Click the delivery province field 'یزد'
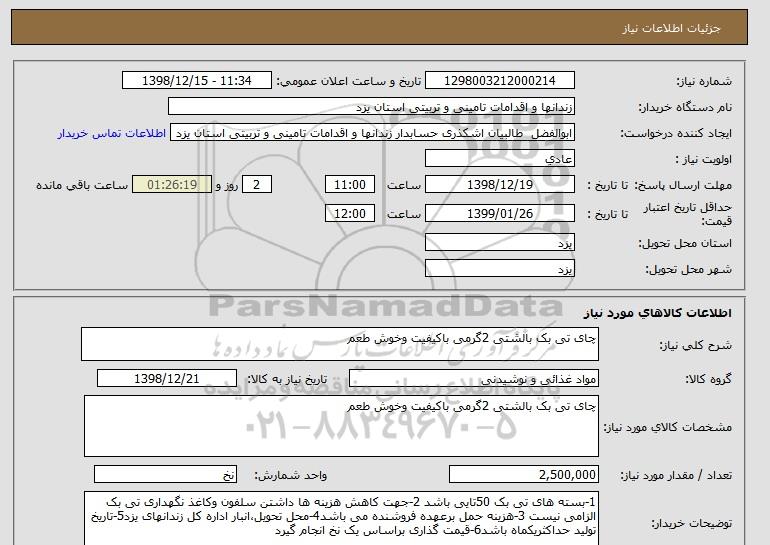Screen dimensions: 770x545 pos(500,243)
